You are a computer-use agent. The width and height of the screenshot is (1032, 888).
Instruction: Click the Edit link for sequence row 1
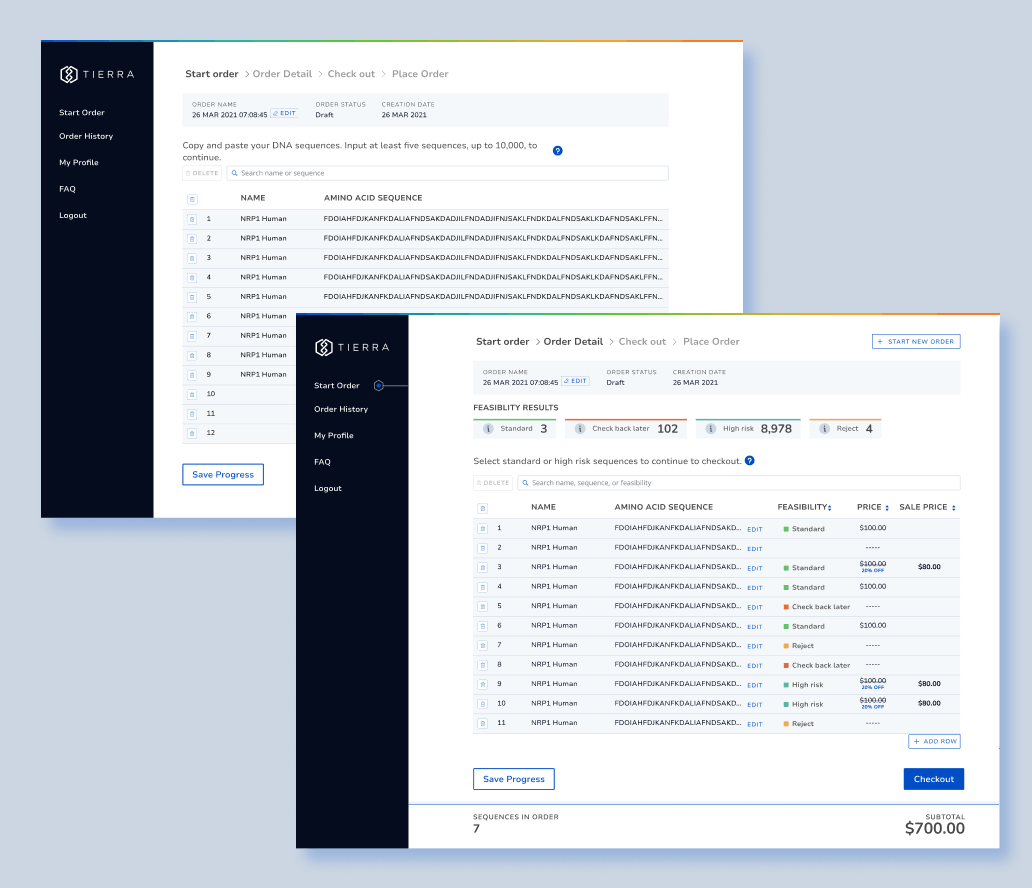pyautogui.click(x=755, y=529)
